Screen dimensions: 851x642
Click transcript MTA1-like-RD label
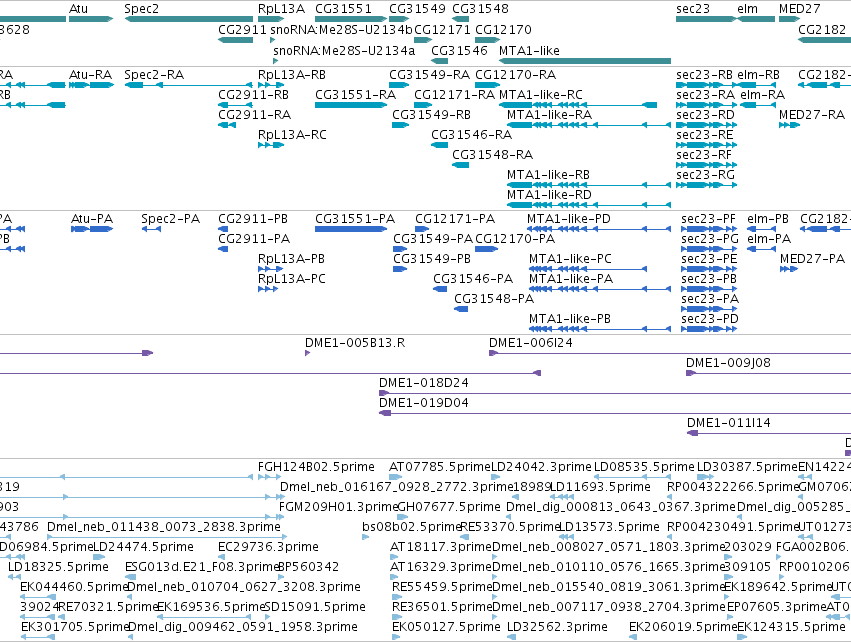[549, 195]
